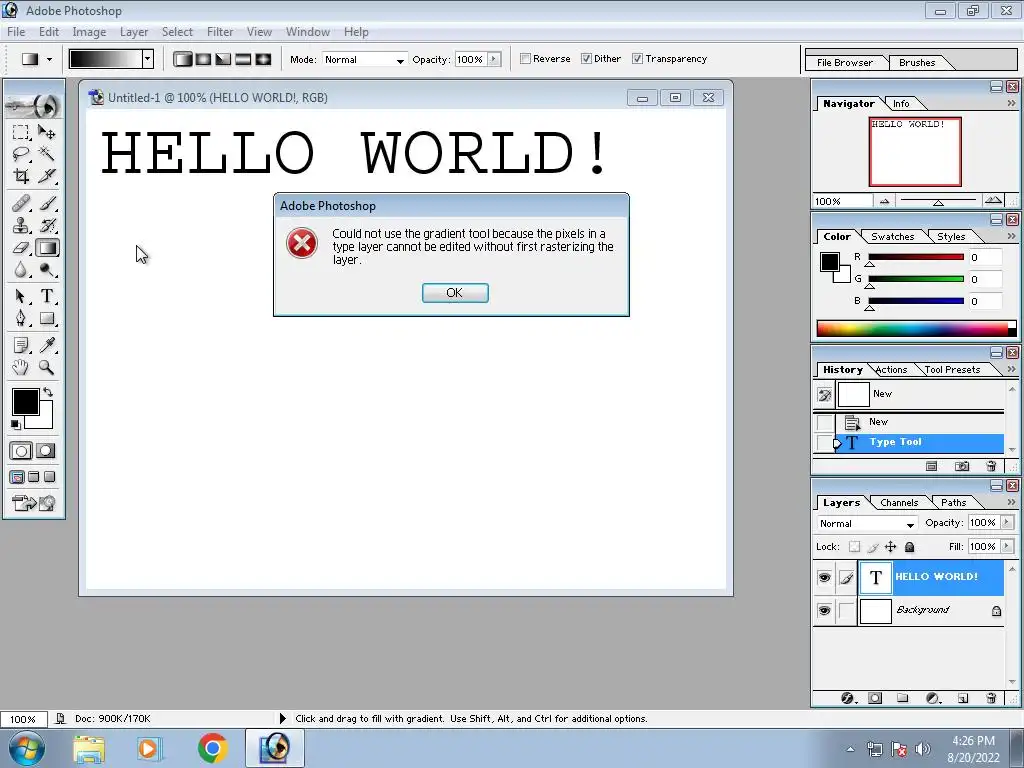The height and width of the screenshot is (768, 1024).
Task: Switch to the Channels tab
Action: [899, 503]
